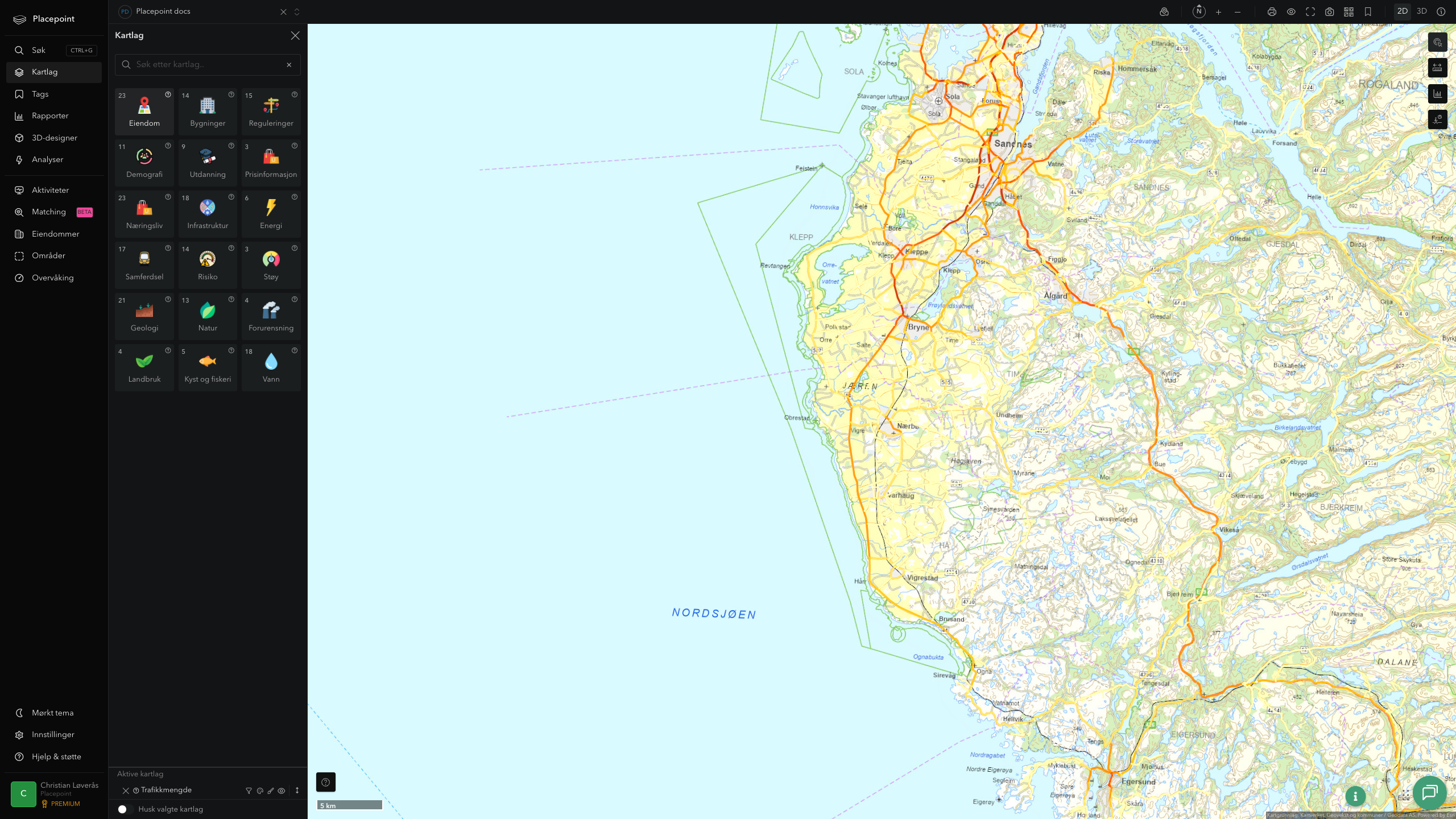Open the Vann layer category
The height and width of the screenshot is (819, 1456).
[271, 367]
